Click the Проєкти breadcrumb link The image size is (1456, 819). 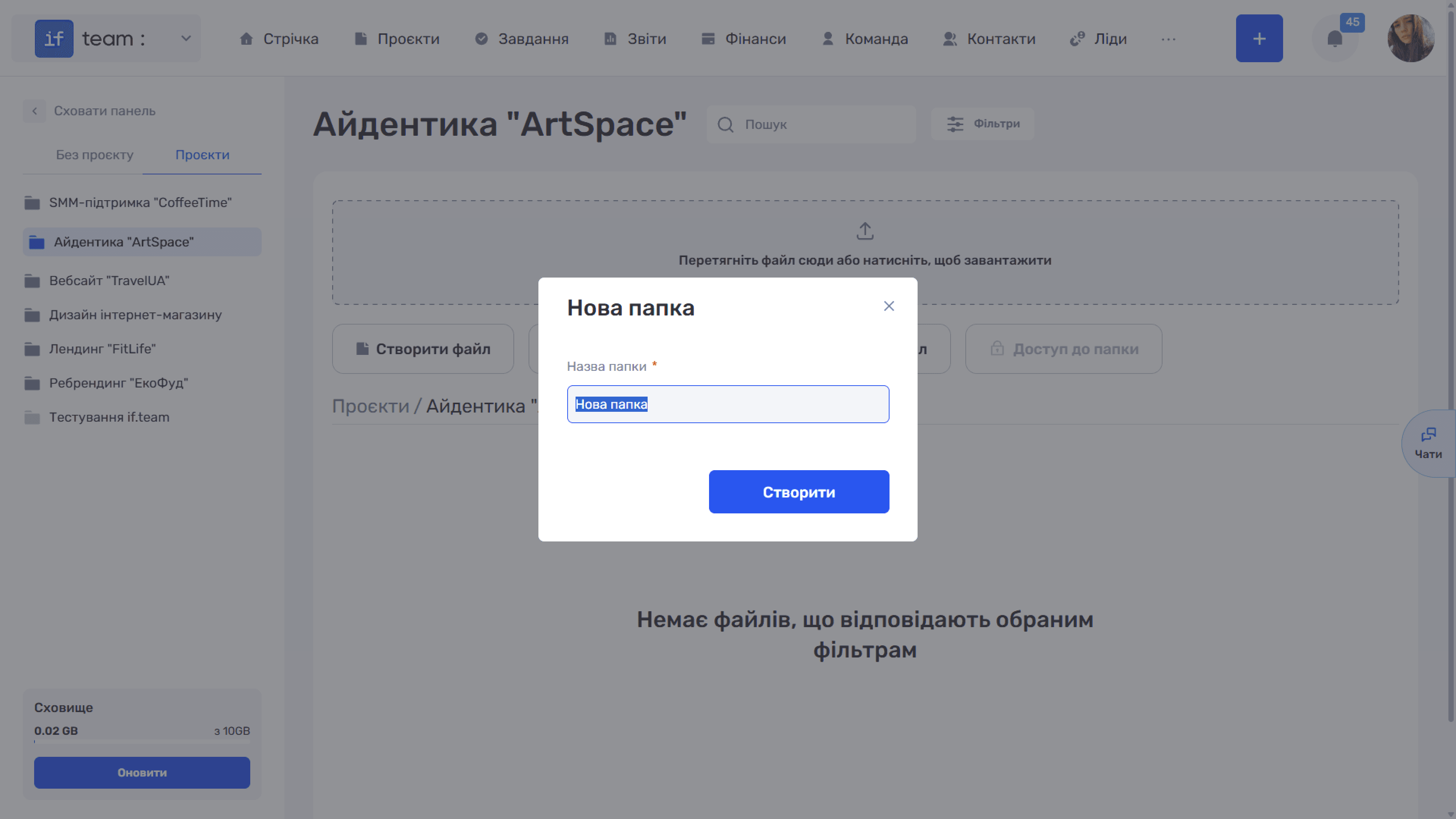coord(370,406)
